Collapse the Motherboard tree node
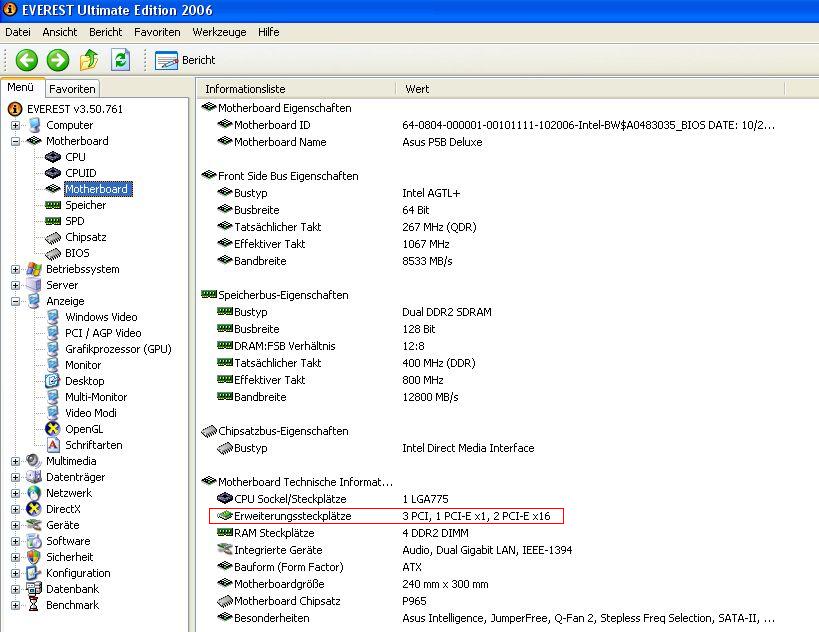Image resolution: width=819 pixels, height=632 pixels. click(15, 142)
